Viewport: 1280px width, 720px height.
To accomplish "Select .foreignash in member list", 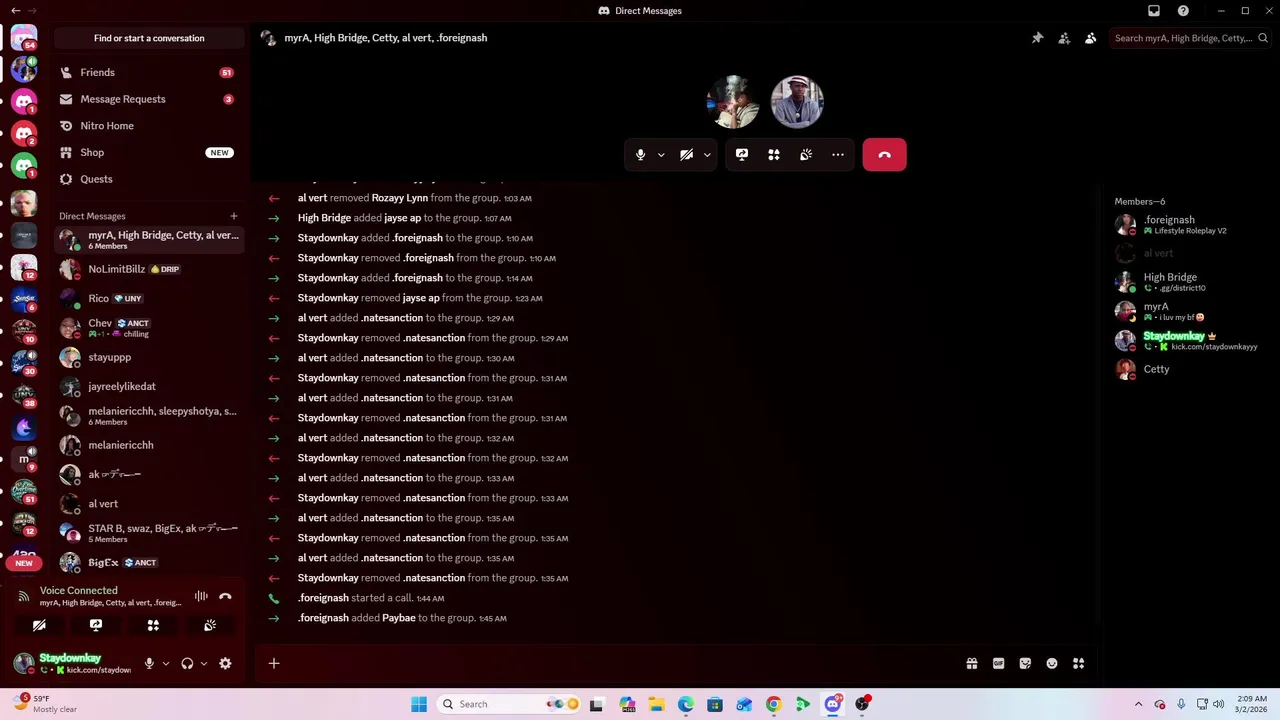I will point(1188,225).
